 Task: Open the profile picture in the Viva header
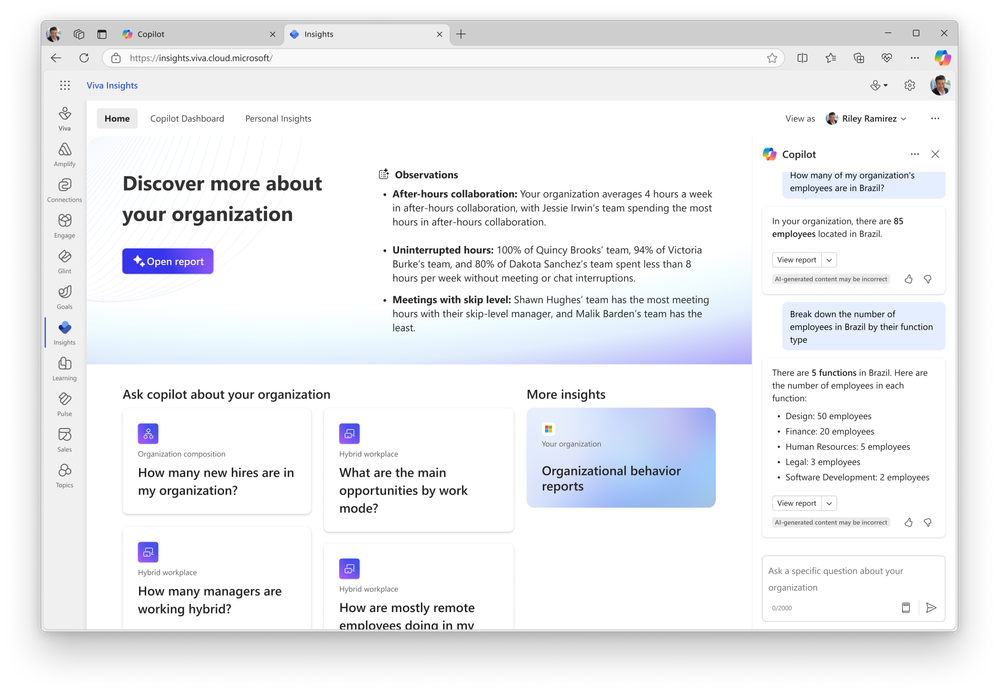940,85
